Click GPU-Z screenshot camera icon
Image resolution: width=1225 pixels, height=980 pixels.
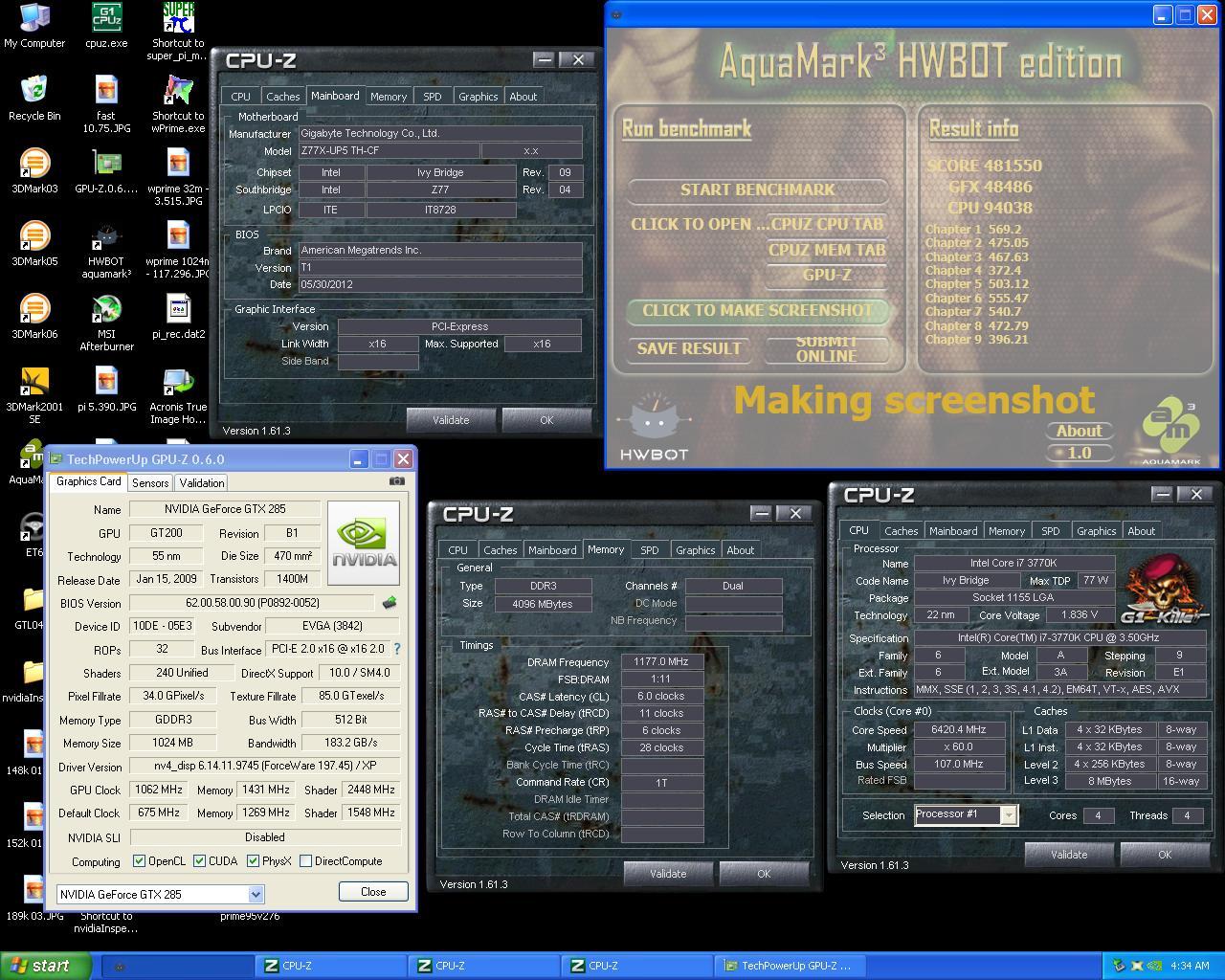point(397,481)
